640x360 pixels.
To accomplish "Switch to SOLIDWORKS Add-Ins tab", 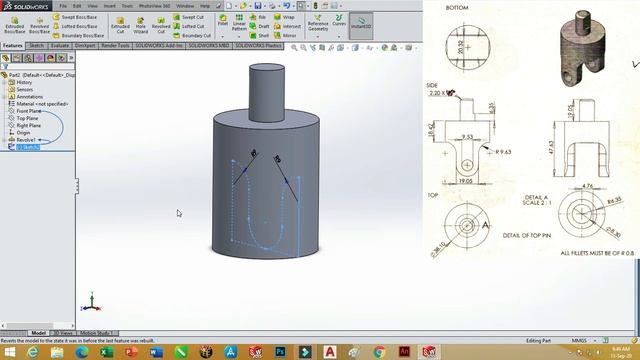I will coord(159,46).
